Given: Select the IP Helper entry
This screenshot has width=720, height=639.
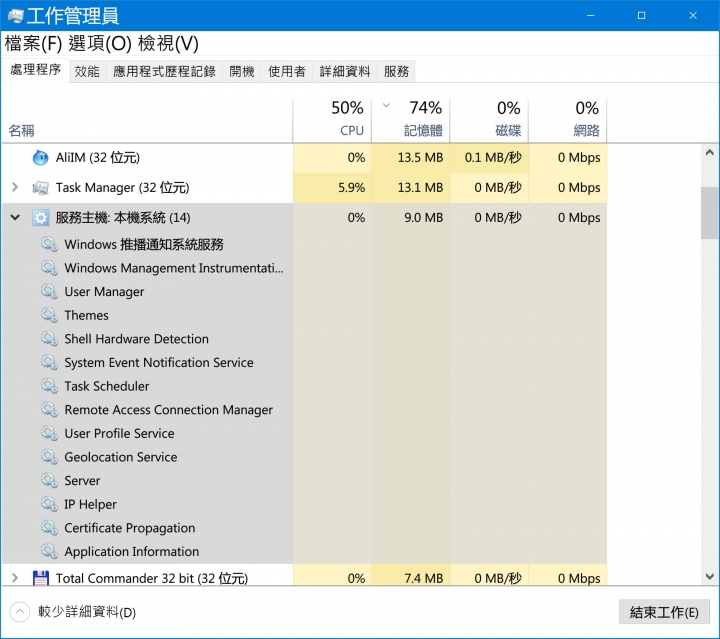Looking at the screenshot, I should (90, 504).
